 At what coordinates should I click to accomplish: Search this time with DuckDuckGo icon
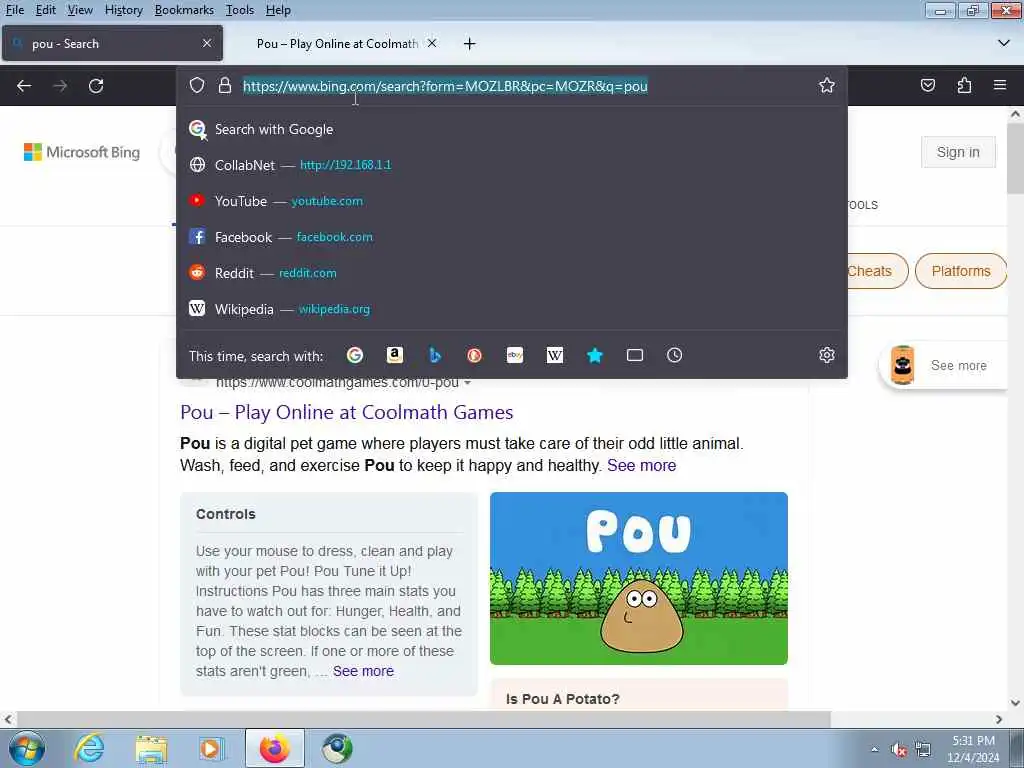tap(475, 355)
